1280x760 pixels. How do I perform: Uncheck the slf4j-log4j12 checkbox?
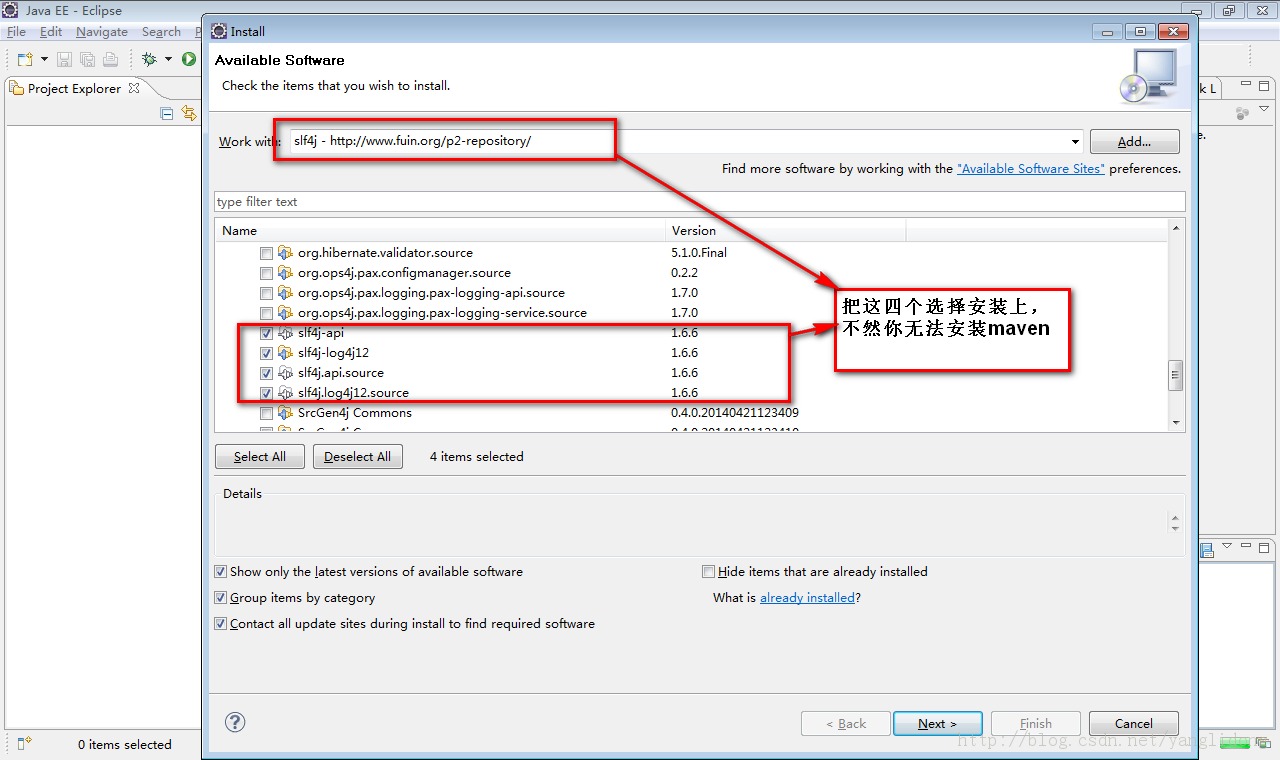(266, 353)
